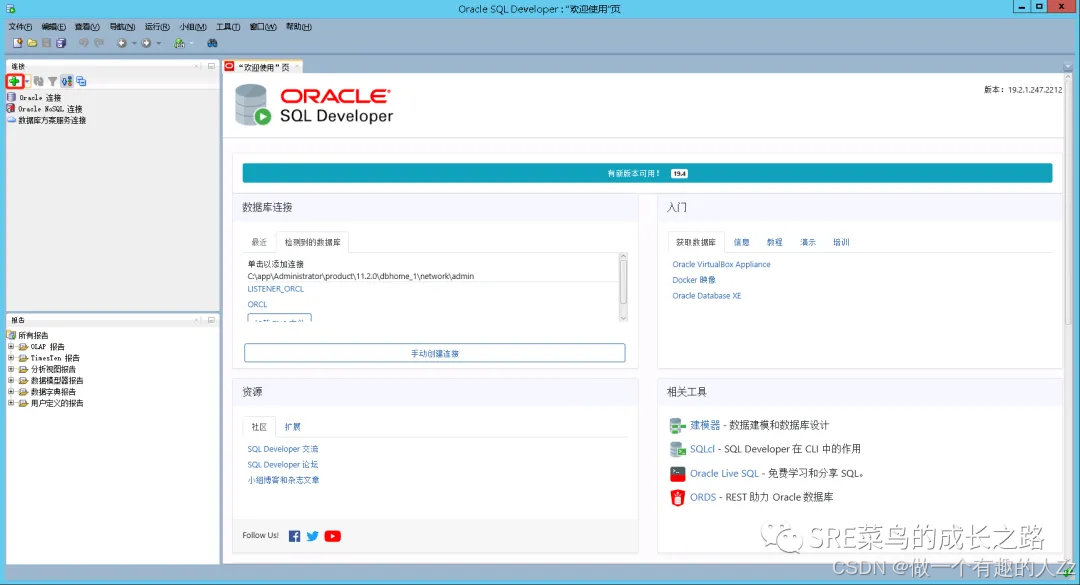Screen dimensions: 1080x585
Task: Click the 手动创建连接 button
Action: [x=435, y=353]
